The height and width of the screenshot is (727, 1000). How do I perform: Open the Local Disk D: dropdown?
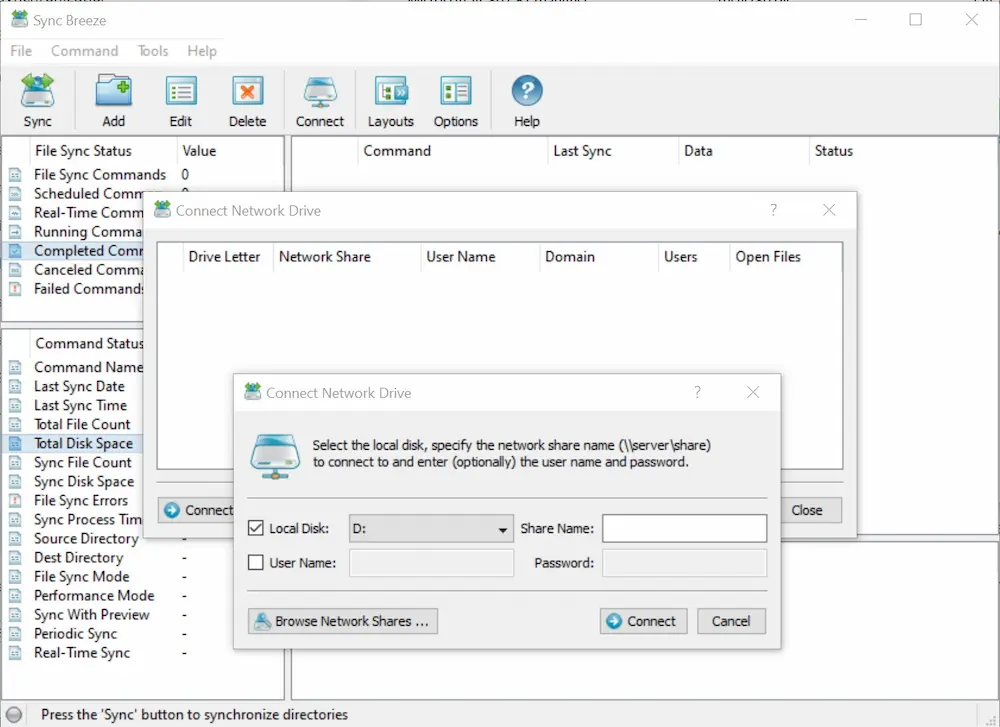[431, 529]
